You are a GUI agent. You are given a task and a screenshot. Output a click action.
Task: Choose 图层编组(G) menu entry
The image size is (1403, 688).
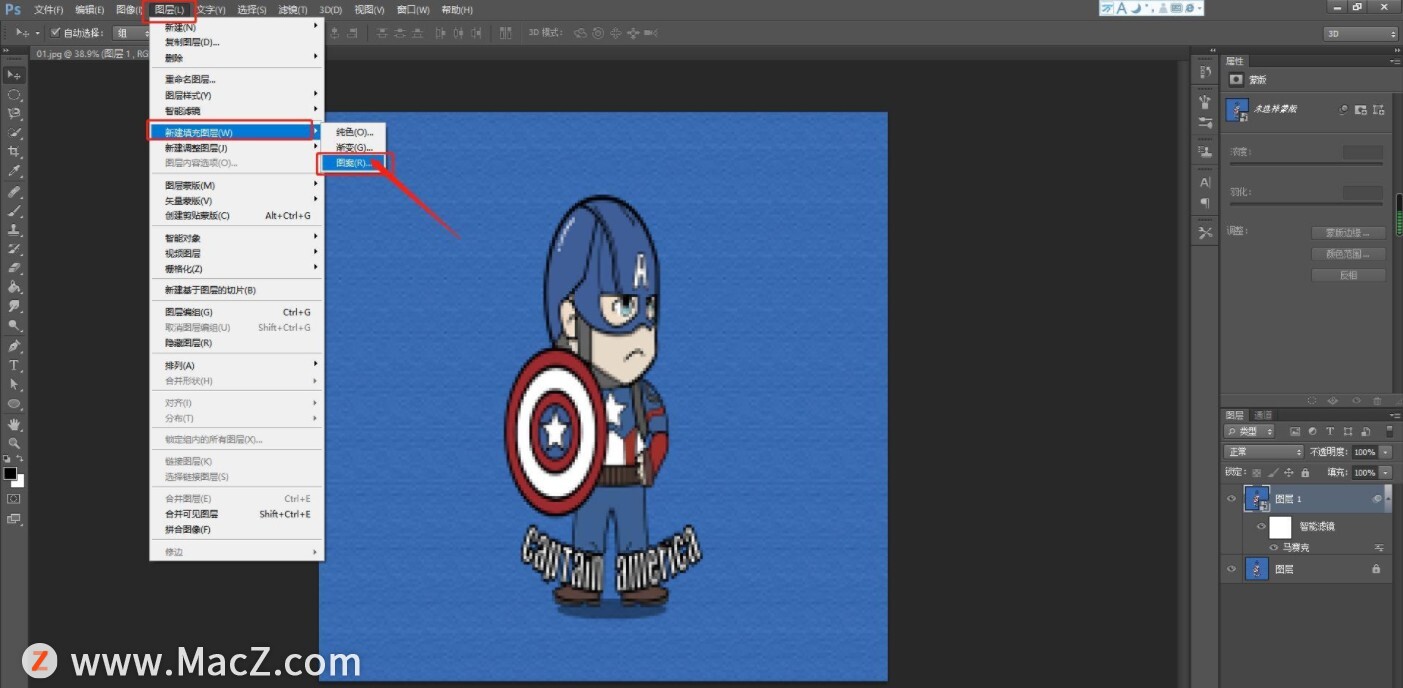coord(237,312)
